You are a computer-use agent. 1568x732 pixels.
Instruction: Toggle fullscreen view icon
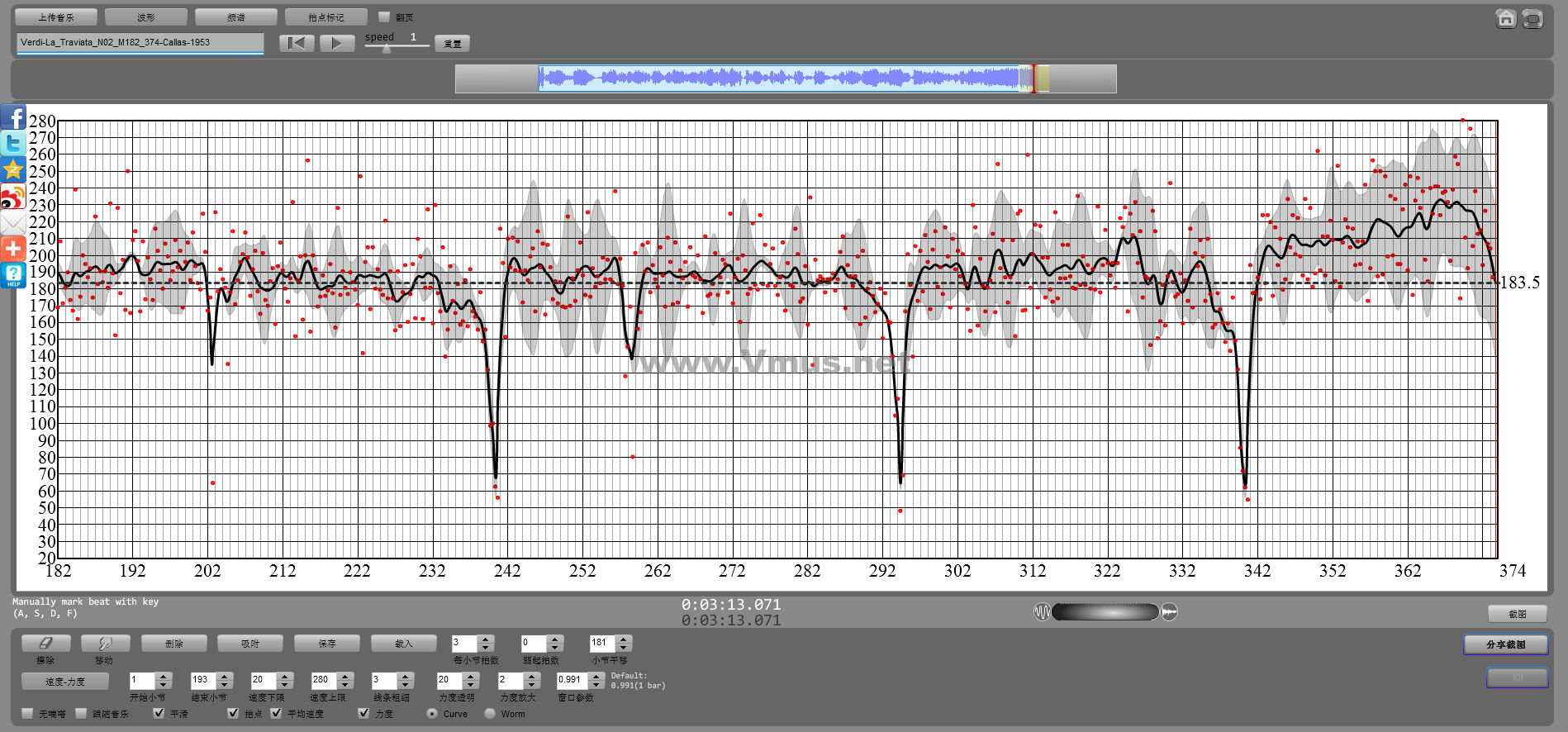point(1532,18)
